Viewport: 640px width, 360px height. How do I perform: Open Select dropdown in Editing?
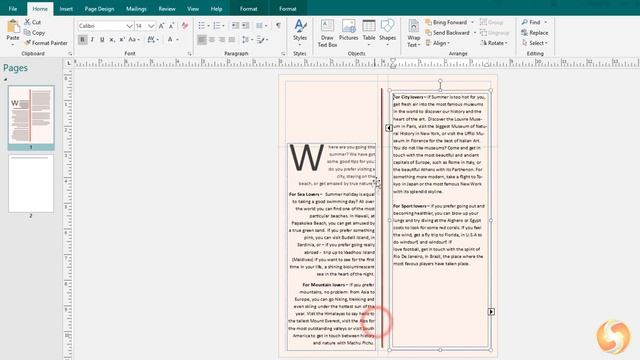[534, 43]
